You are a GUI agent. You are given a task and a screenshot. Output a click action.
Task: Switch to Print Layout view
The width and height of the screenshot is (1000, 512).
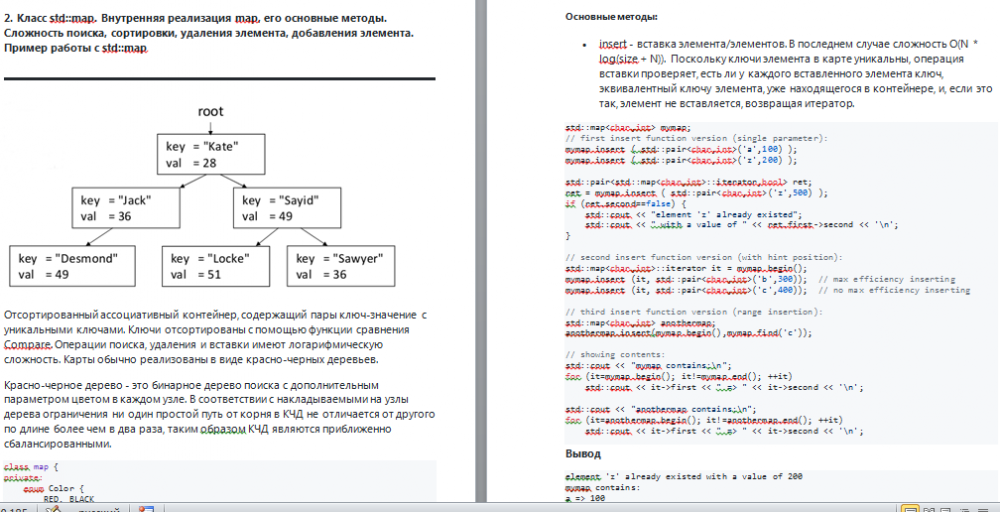click(910, 508)
